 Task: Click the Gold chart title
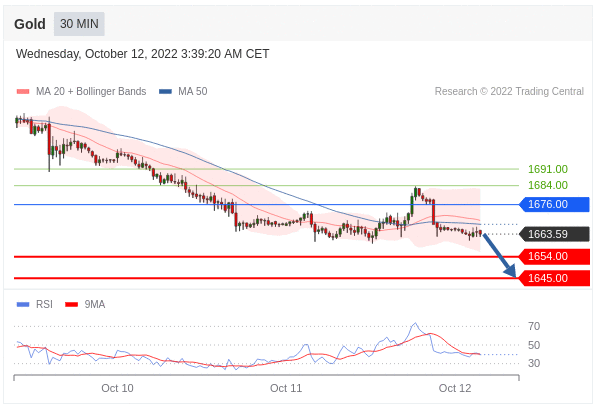coord(30,24)
